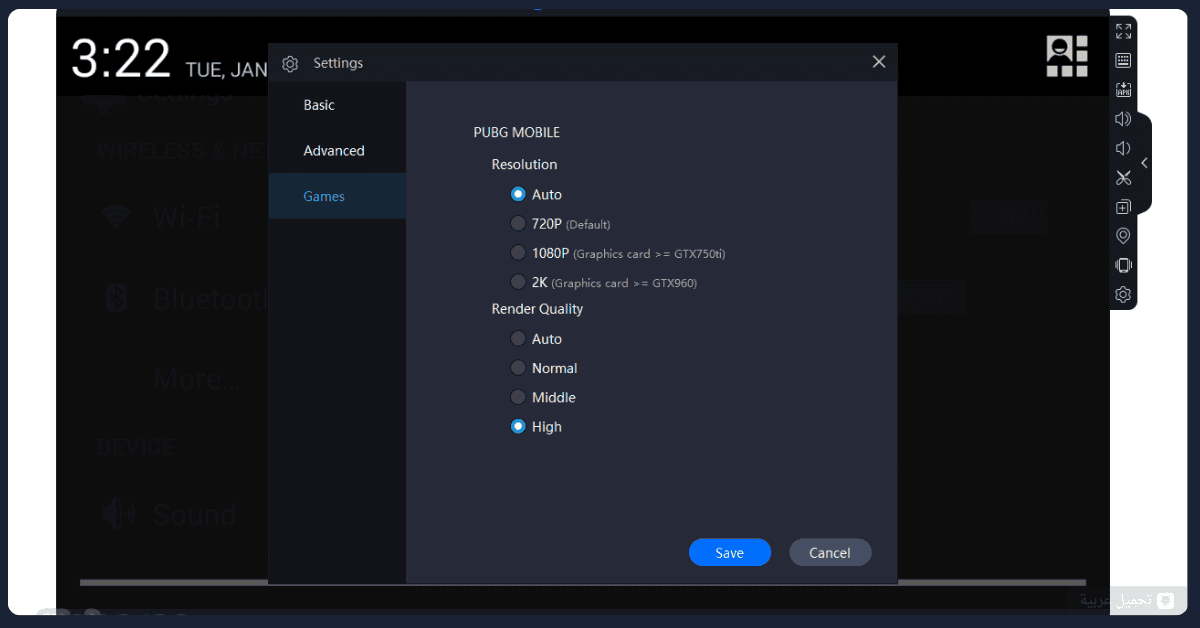Select Auto render quality
Image resolution: width=1200 pixels, height=628 pixels.
[x=536, y=339]
